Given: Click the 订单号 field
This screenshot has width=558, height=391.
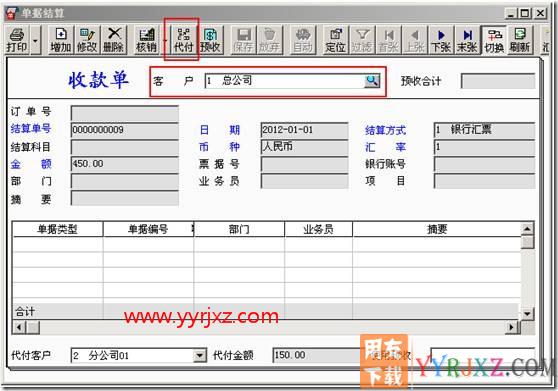Looking at the screenshot, I should point(125,113).
